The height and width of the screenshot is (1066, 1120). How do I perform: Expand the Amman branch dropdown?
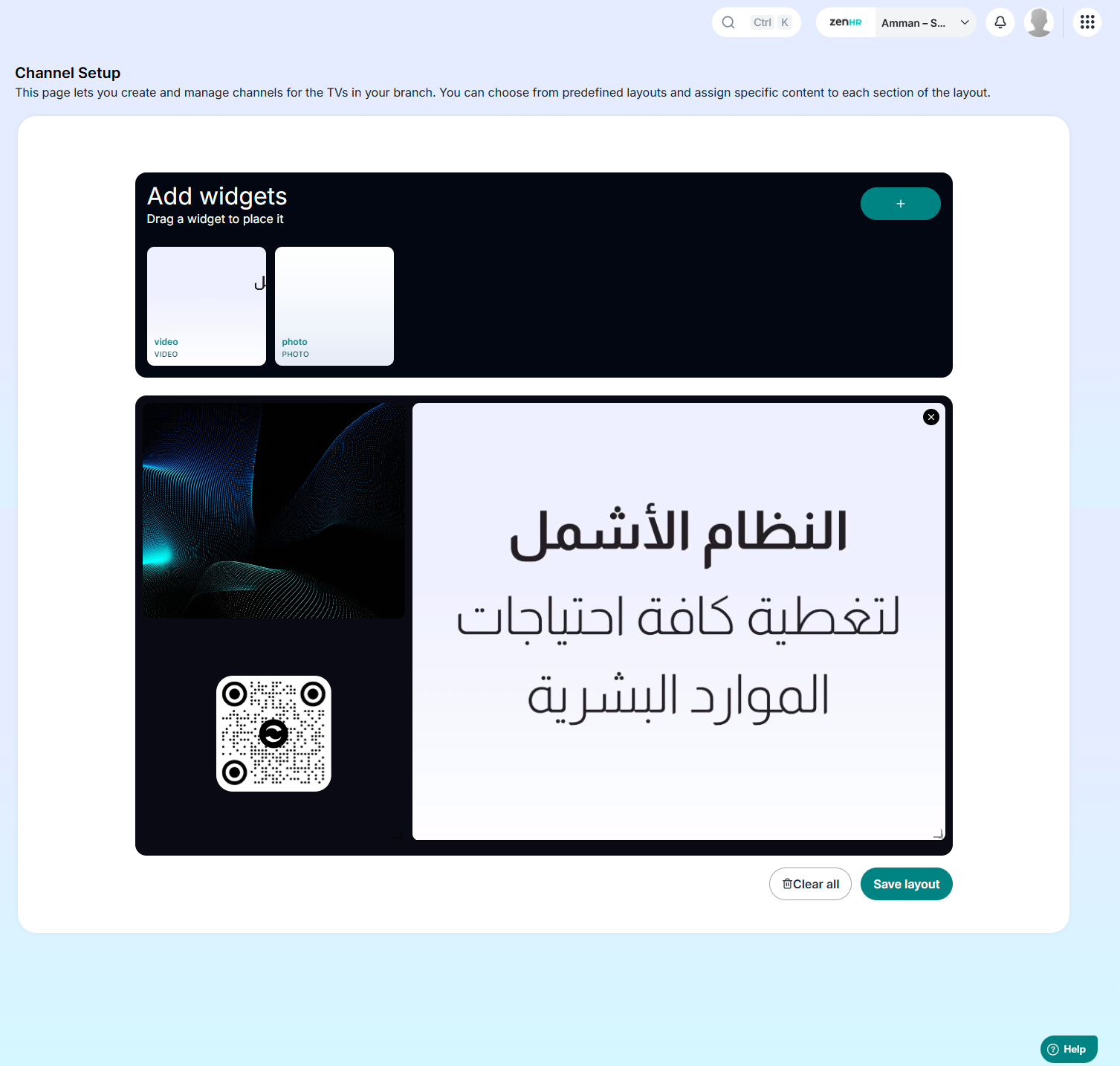tap(926, 22)
